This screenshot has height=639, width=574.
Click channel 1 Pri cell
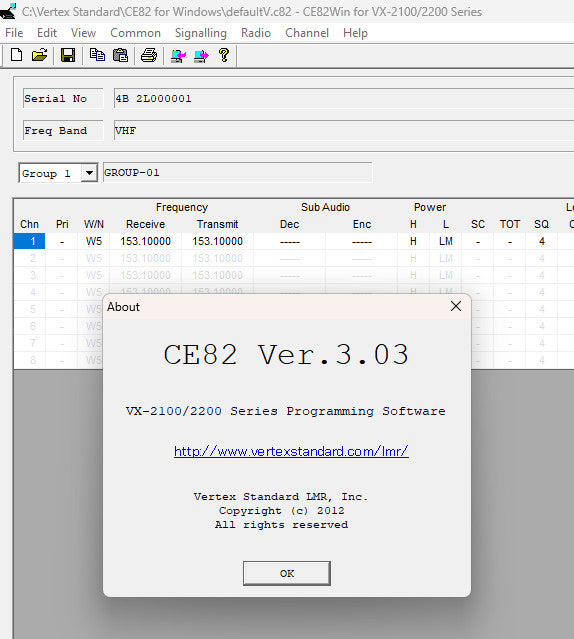(x=62, y=241)
